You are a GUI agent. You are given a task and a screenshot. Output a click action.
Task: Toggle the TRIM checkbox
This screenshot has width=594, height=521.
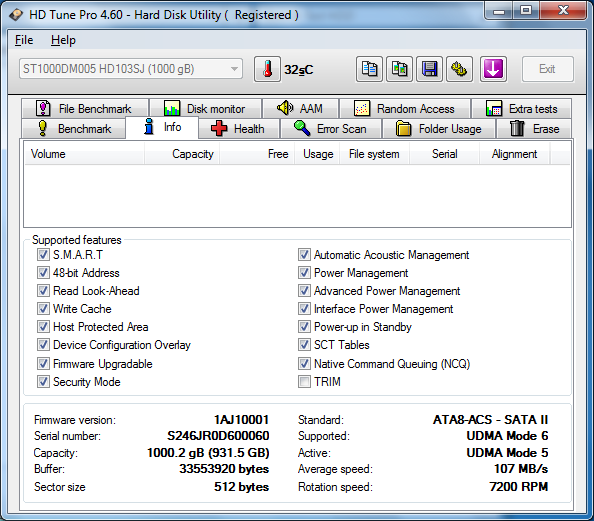pos(304,382)
